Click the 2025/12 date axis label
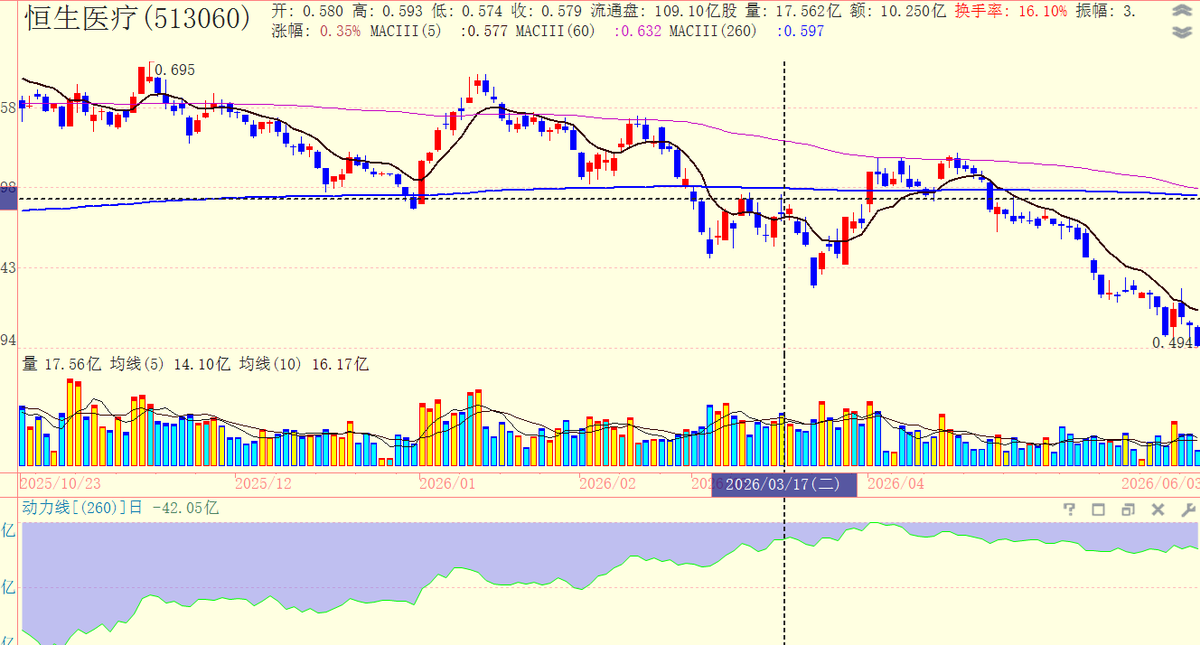This screenshot has height=645, width=1200. pyautogui.click(x=263, y=483)
